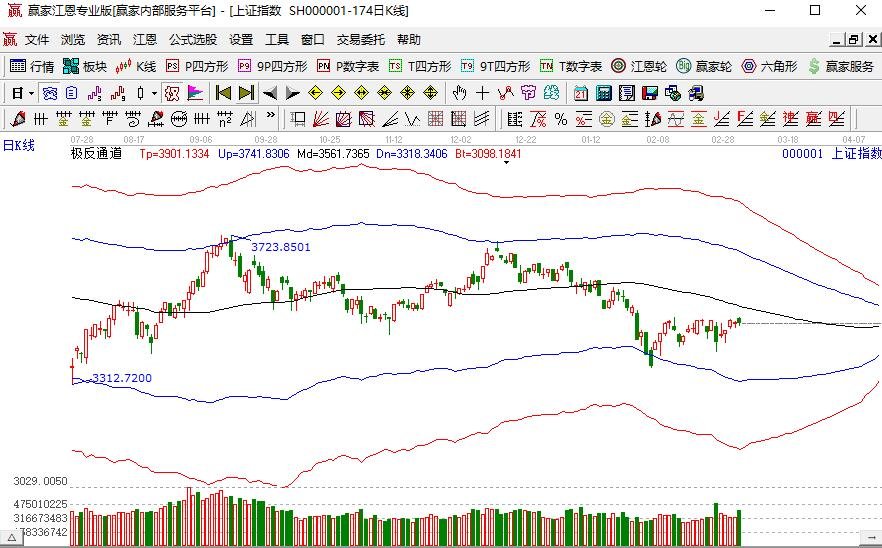
Task: Open the P数字表 tool
Action: [348, 66]
